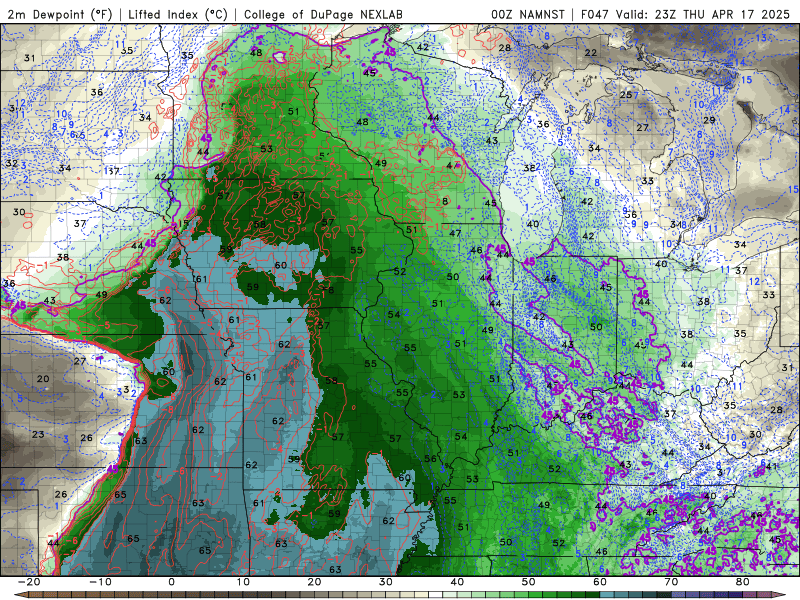The width and height of the screenshot is (800, 600).
Task: Click the '00Z NAMNST' model run label
Action: [528, 14]
